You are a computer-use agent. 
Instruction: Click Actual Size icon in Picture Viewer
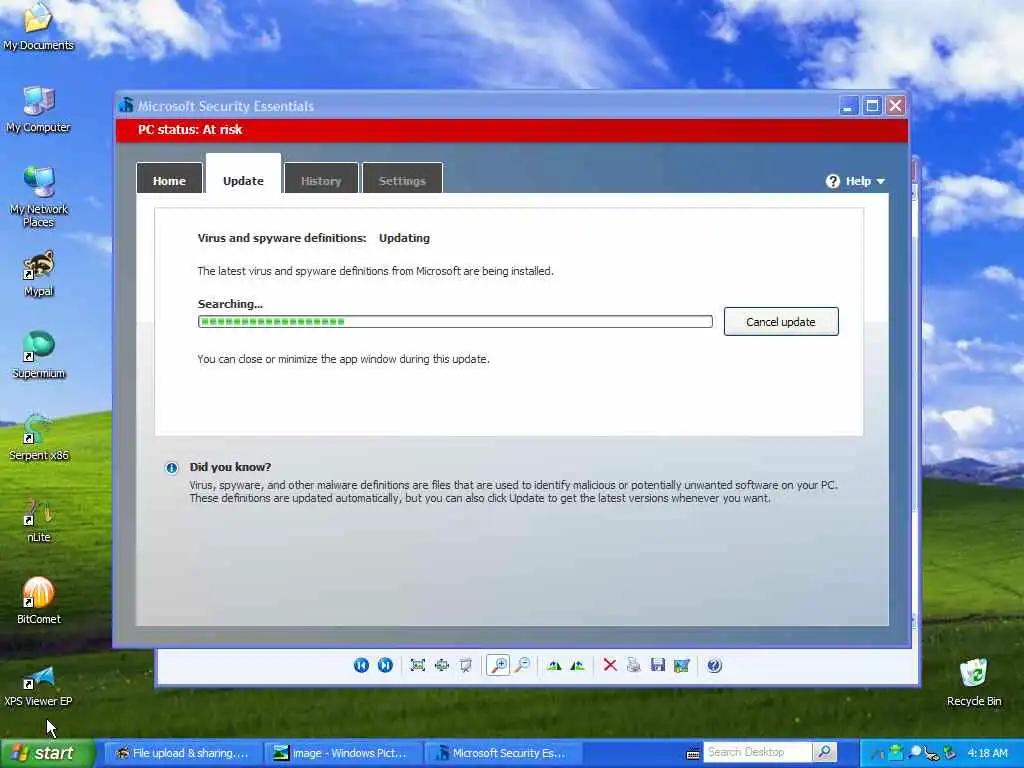(x=442, y=665)
